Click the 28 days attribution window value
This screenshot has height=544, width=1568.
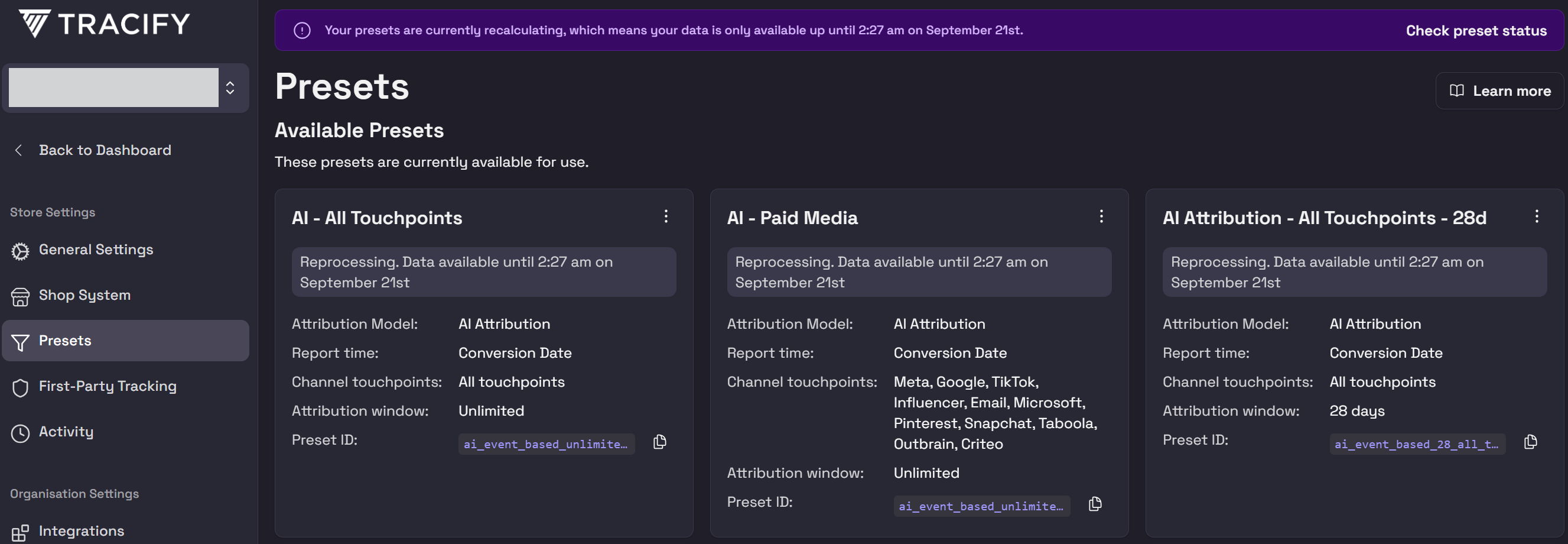pyautogui.click(x=1356, y=411)
